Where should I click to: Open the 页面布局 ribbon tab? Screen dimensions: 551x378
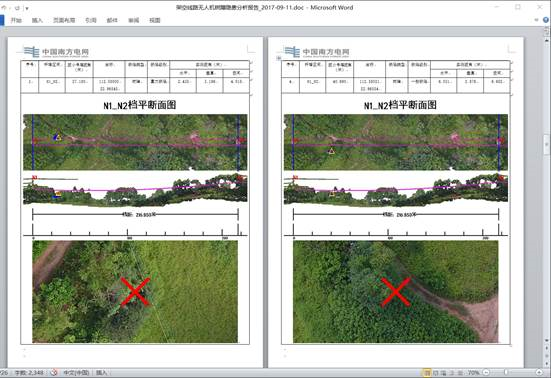(x=64, y=20)
